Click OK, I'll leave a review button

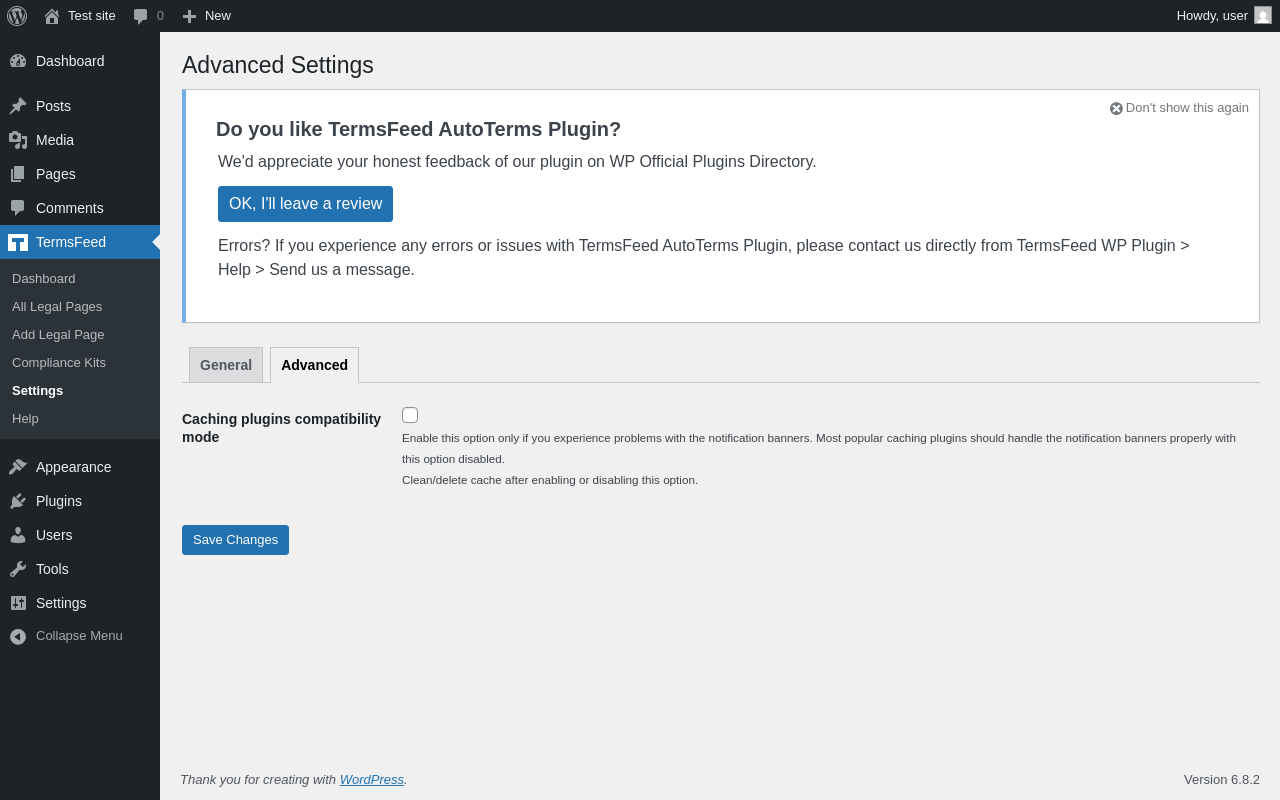305,204
